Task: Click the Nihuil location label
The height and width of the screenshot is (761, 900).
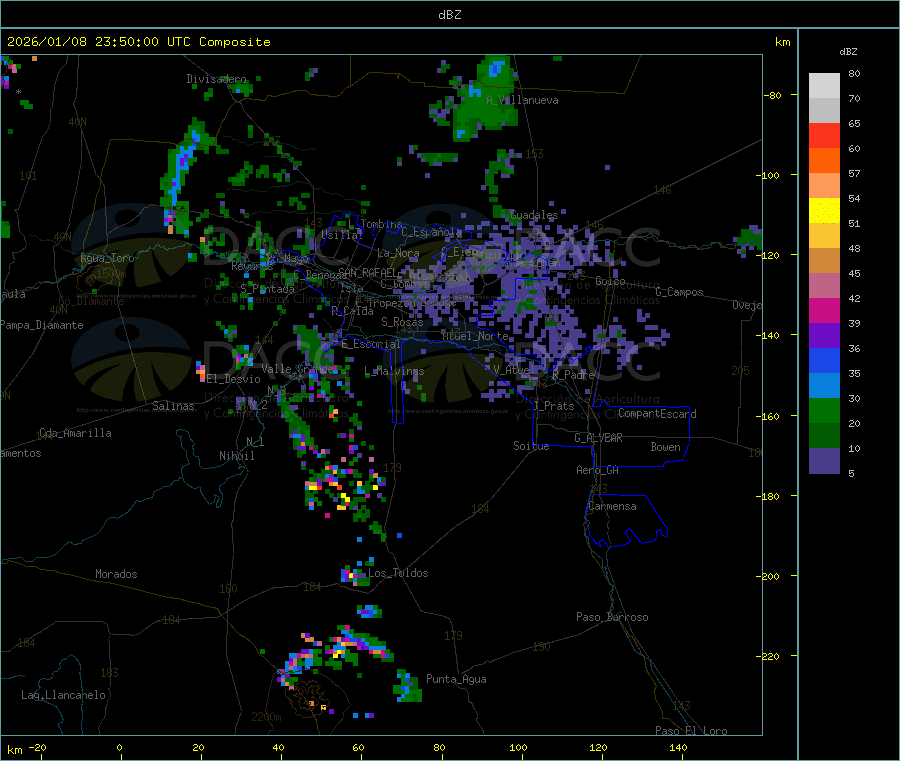Action: pyautogui.click(x=236, y=456)
